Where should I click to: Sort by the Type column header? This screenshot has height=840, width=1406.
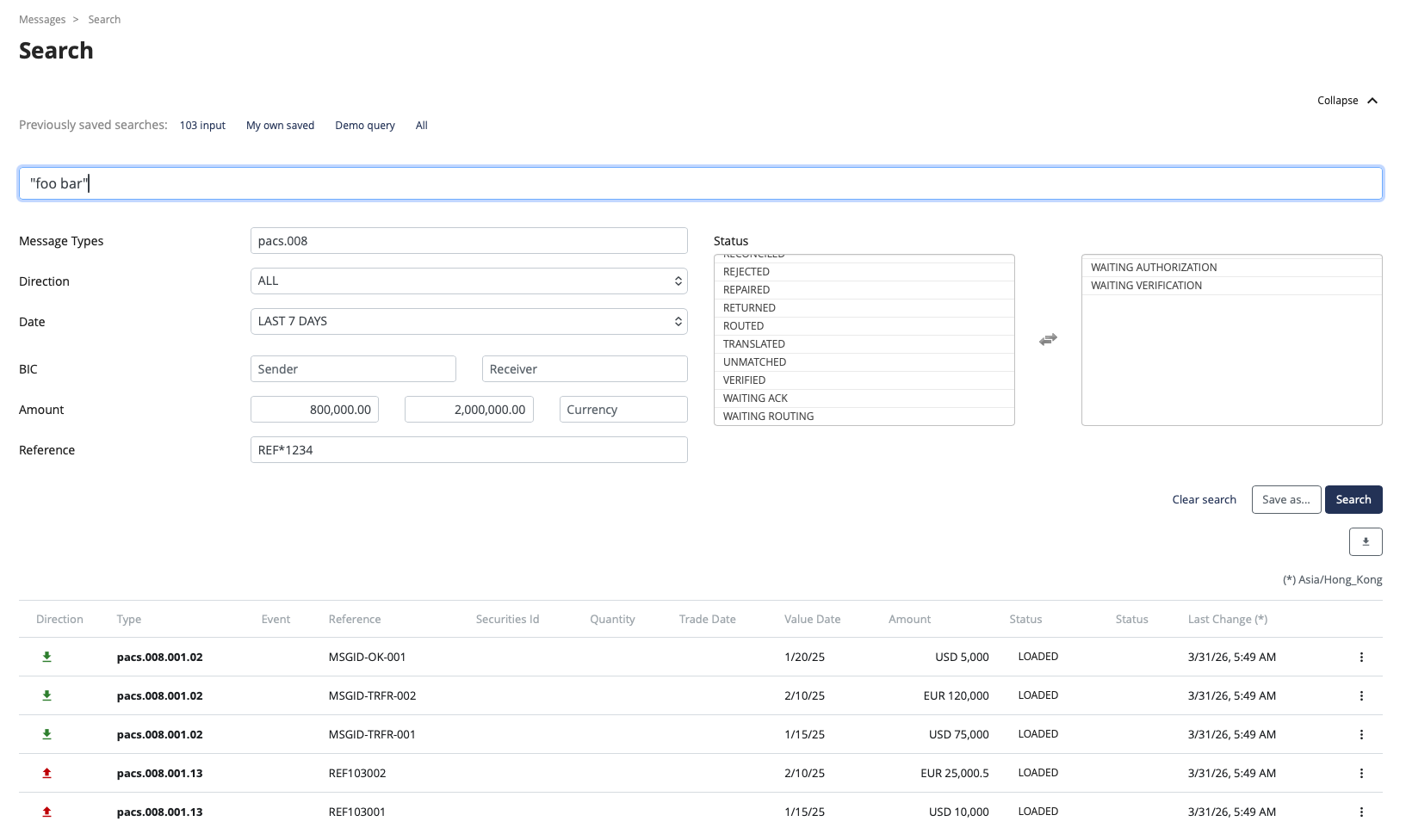click(129, 620)
